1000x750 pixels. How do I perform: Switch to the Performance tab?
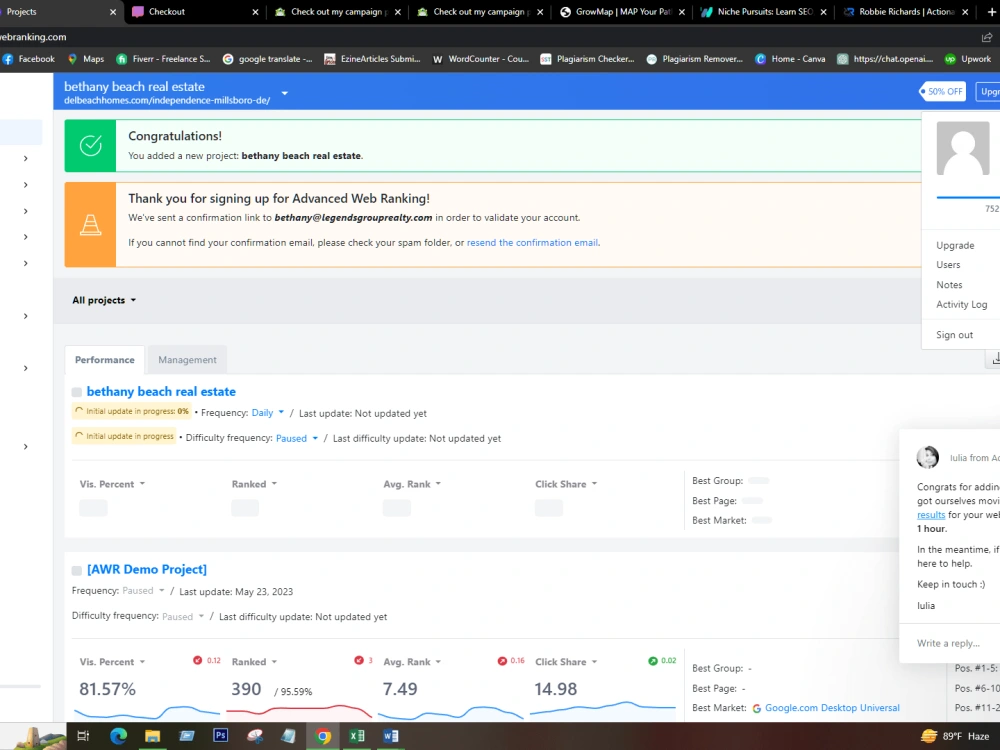tap(105, 360)
